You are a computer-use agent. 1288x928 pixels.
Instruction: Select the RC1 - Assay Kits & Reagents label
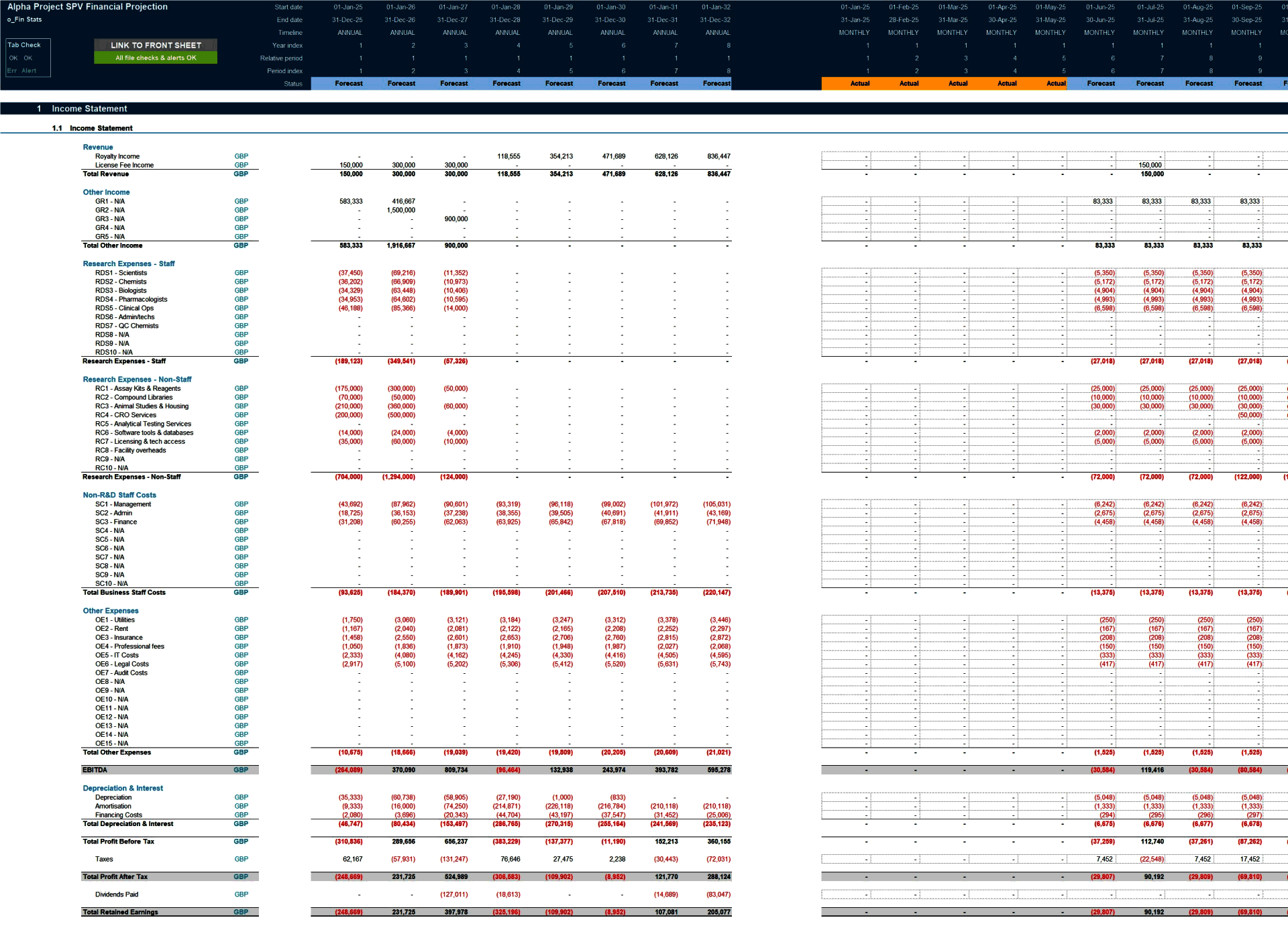click(x=138, y=388)
